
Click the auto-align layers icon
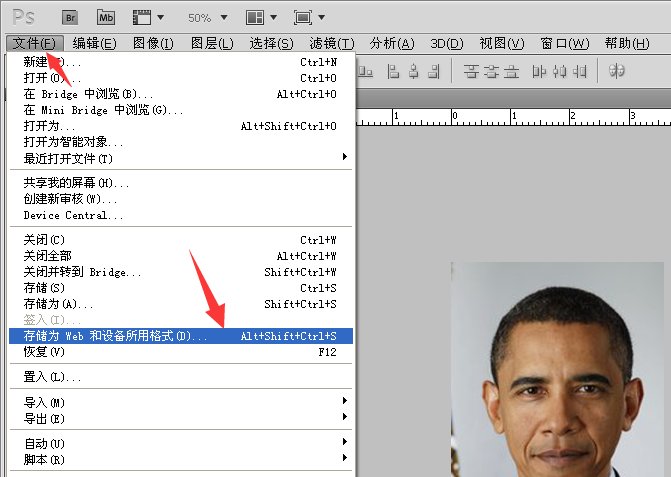pos(617,71)
